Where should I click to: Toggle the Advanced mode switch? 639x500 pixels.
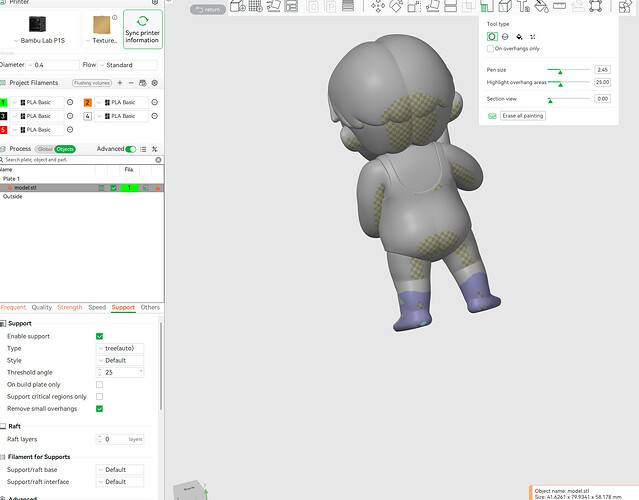[x=131, y=149]
